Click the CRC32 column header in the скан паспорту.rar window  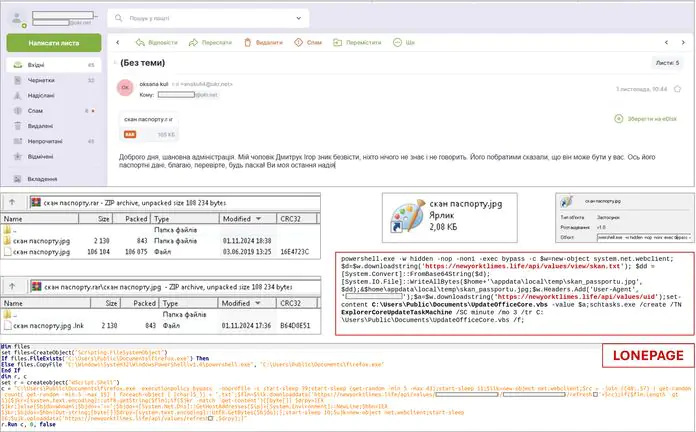tap(297, 218)
